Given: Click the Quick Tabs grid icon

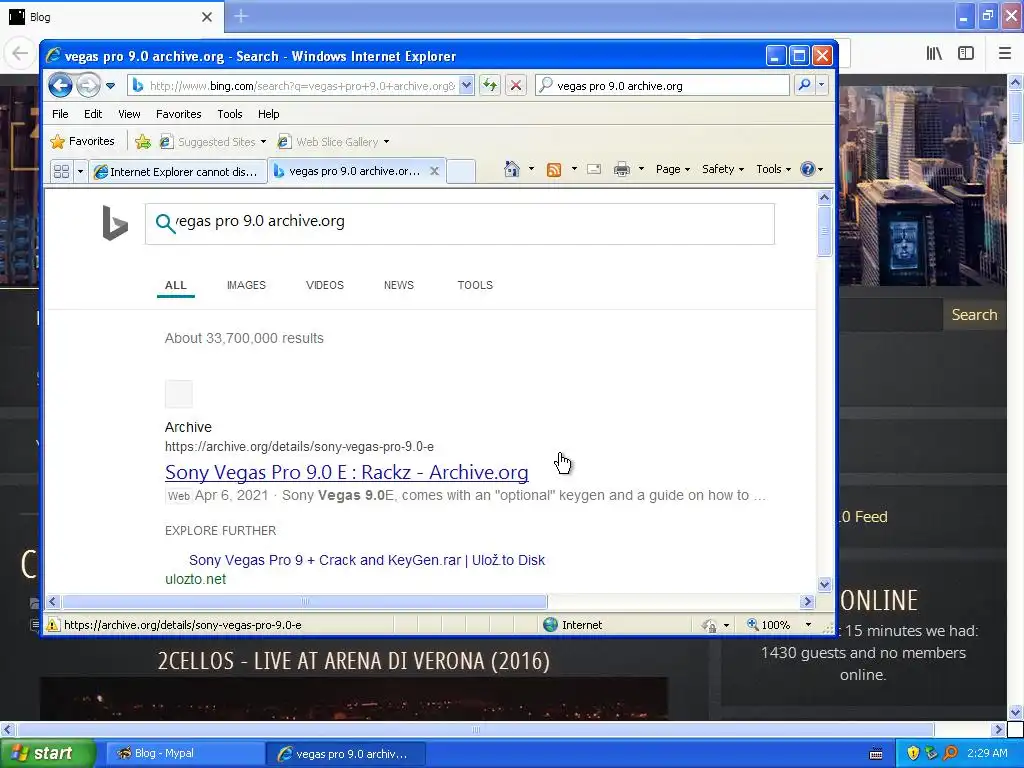Looking at the screenshot, I should click(61, 171).
